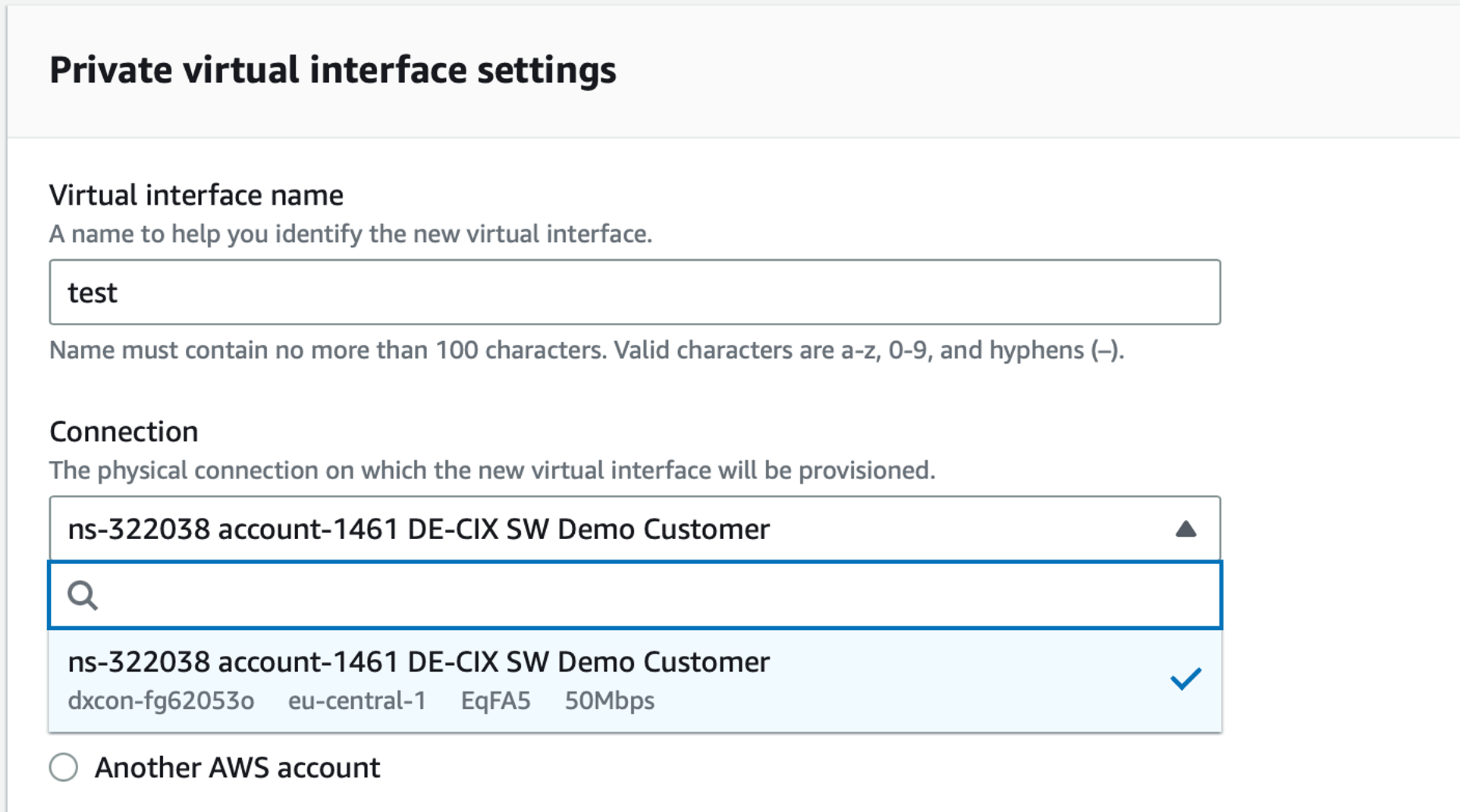This screenshot has height=812, width=1460.
Task: Click the physical connection description text
Action: click(492, 470)
